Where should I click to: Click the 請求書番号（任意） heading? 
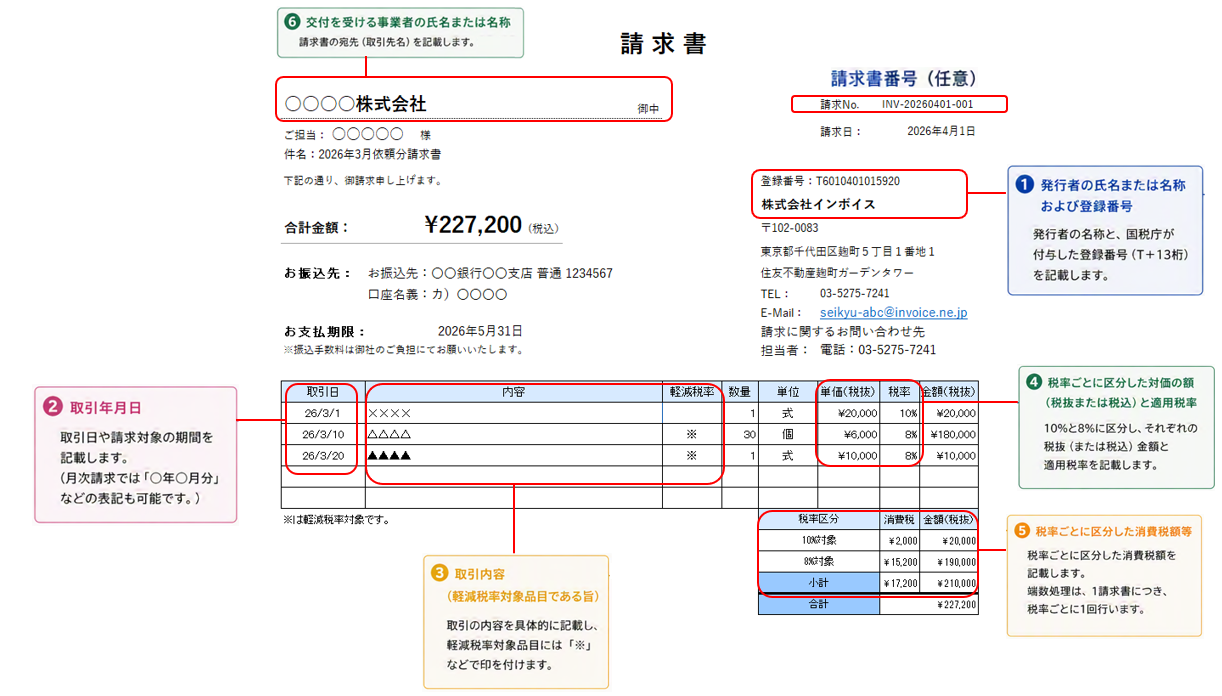[904, 78]
